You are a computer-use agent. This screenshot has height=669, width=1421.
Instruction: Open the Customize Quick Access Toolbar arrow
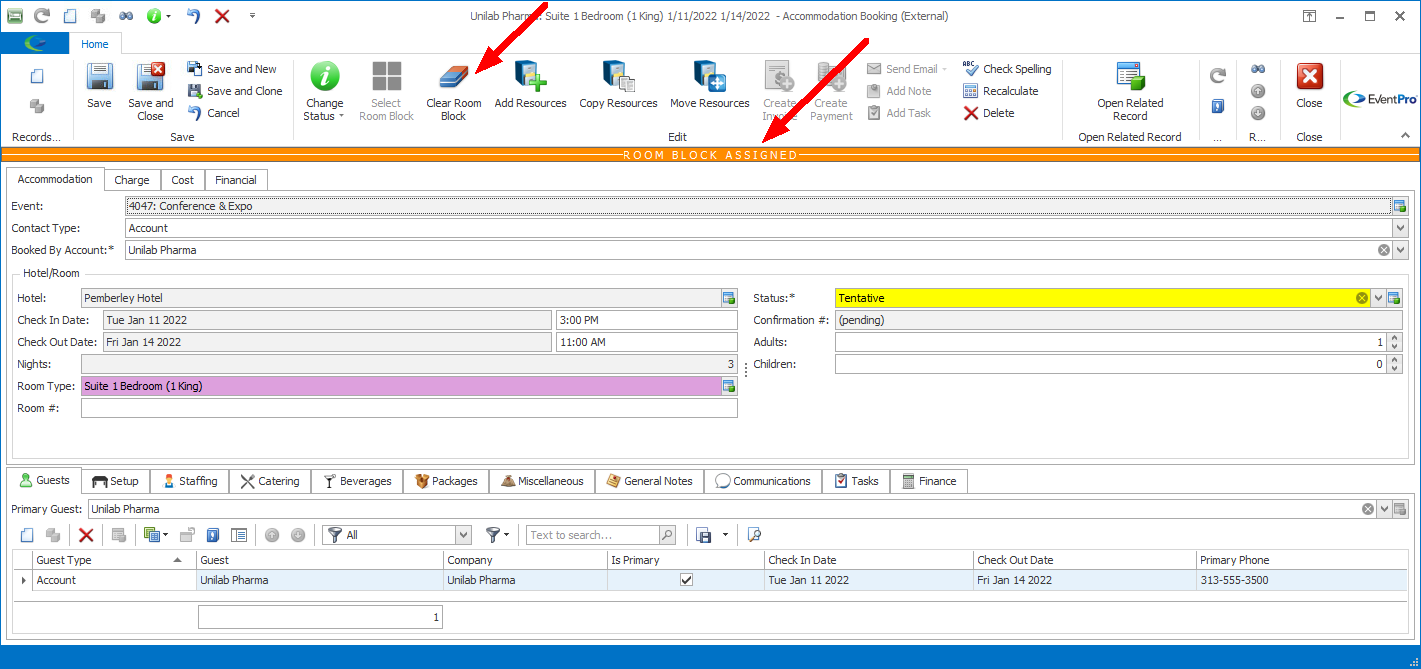(x=252, y=16)
